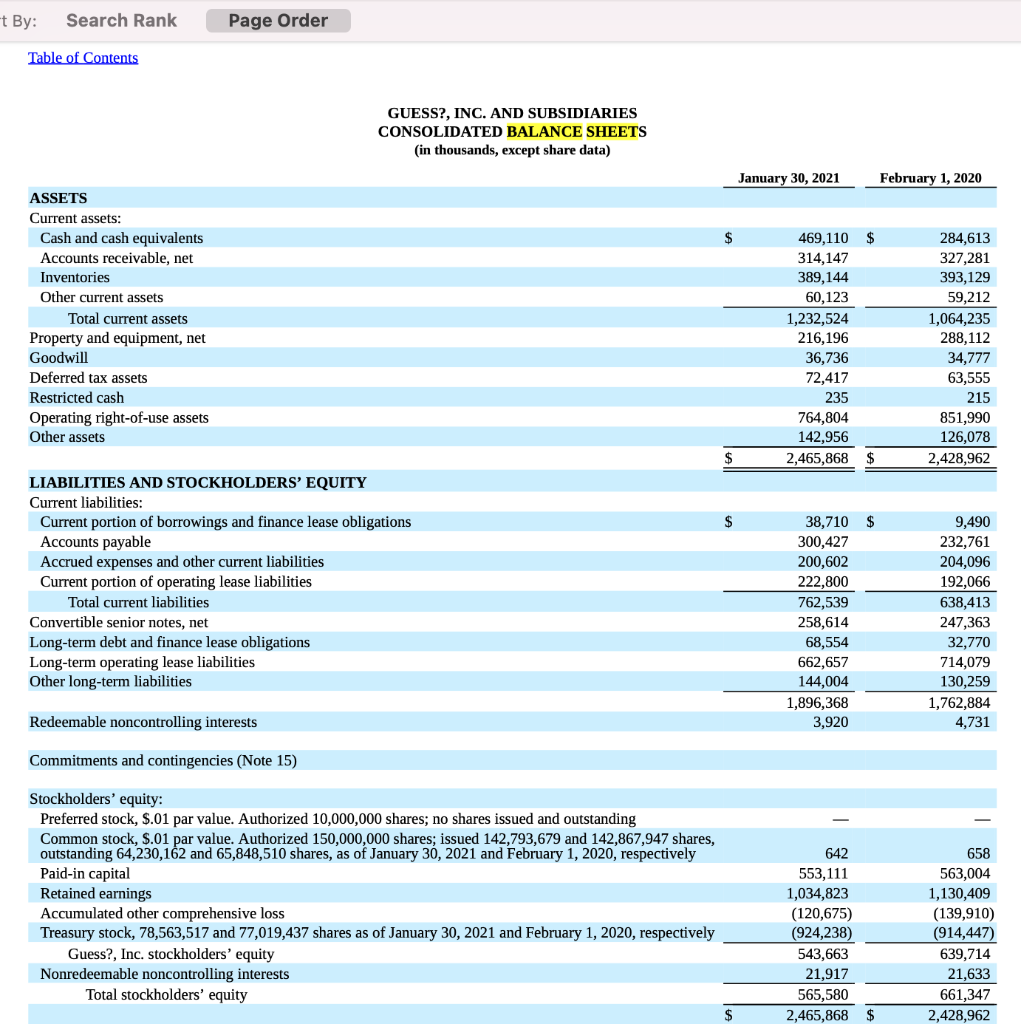Click the Goodwill row
The height and width of the screenshot is (1024, 1021).
pos(58,357)
